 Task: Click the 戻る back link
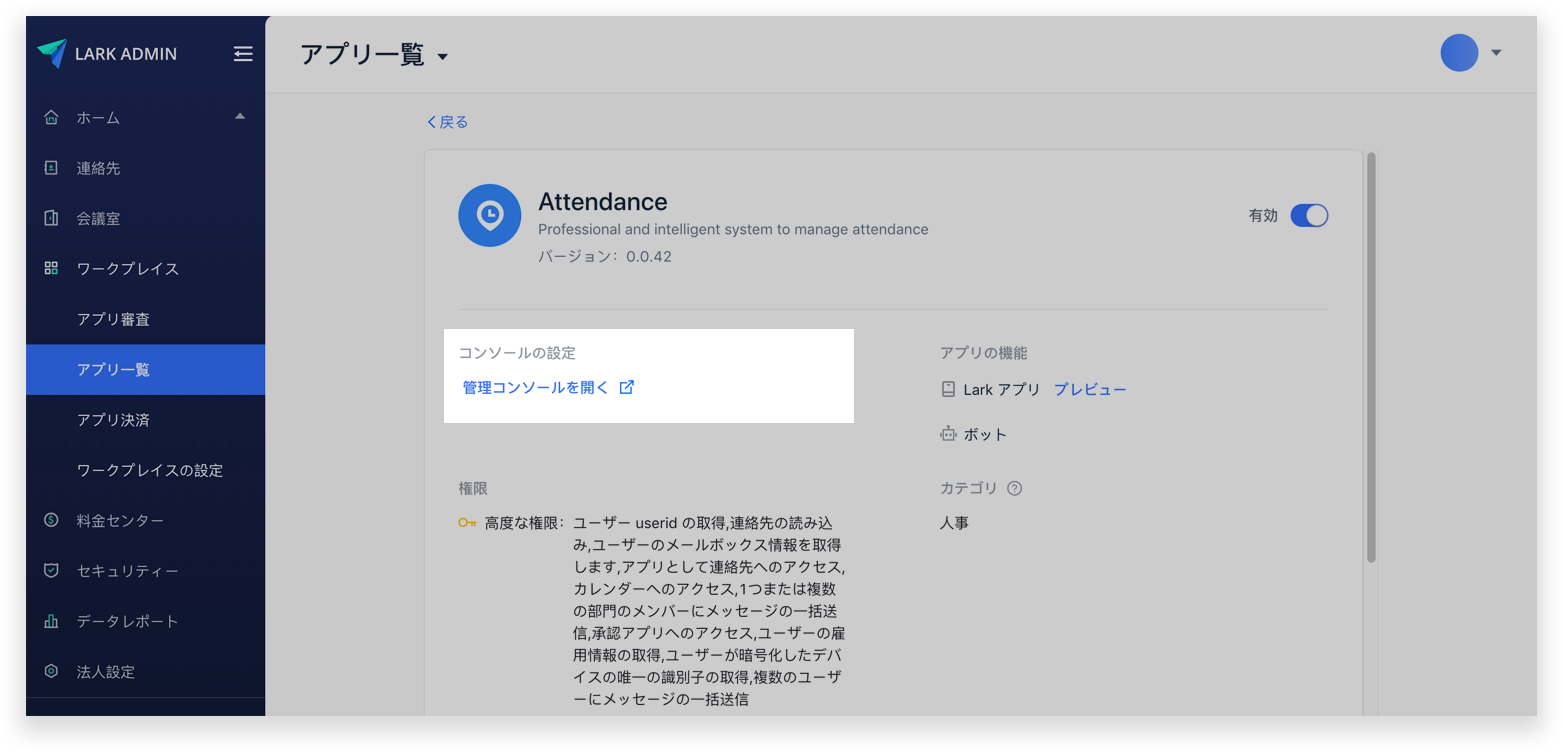click(447, 122)
